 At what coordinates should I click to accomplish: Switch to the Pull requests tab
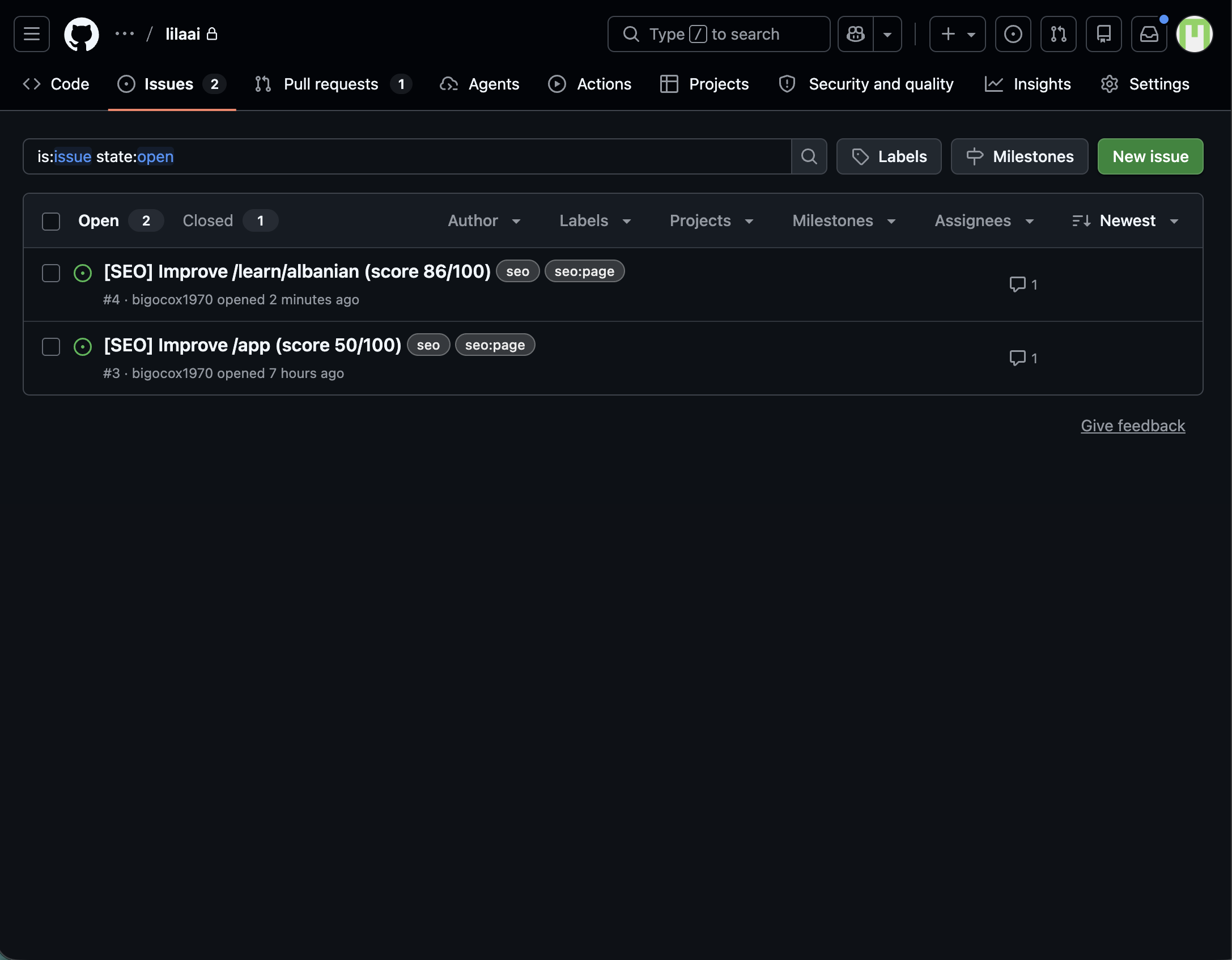pos(333,84)
